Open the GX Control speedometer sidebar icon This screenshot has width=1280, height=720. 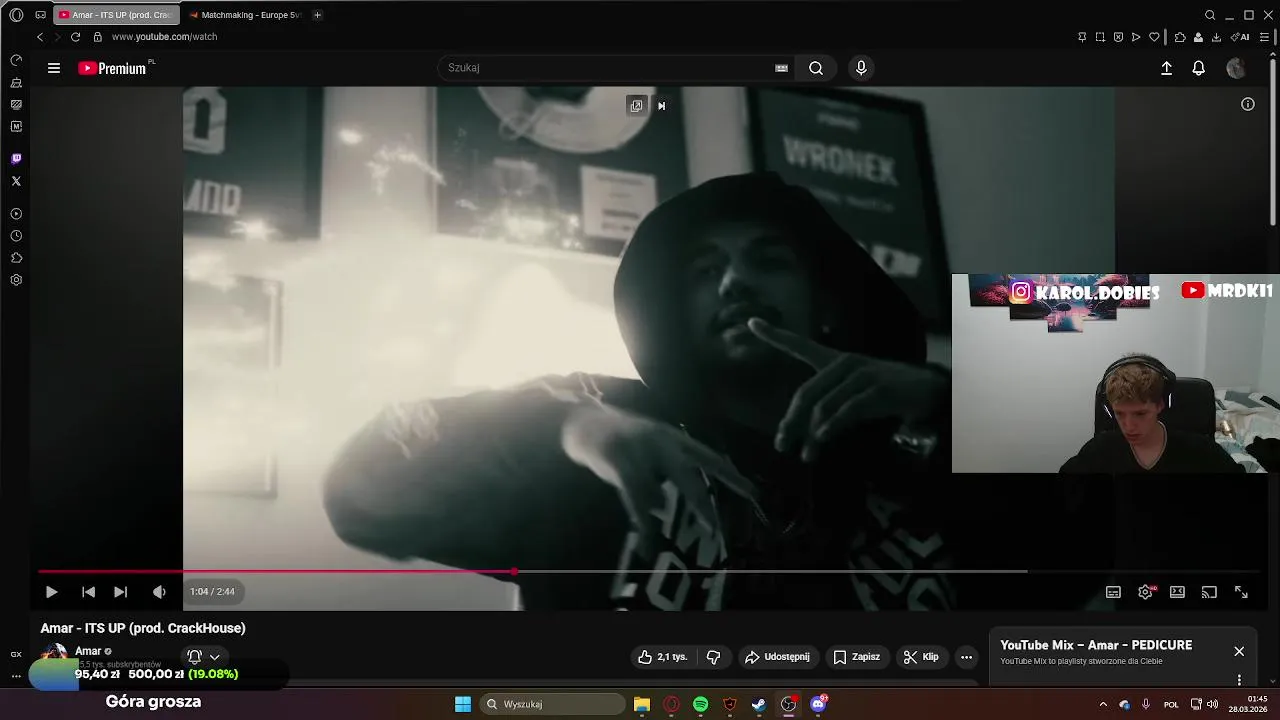pyautogui.click(x=16, y=61)
